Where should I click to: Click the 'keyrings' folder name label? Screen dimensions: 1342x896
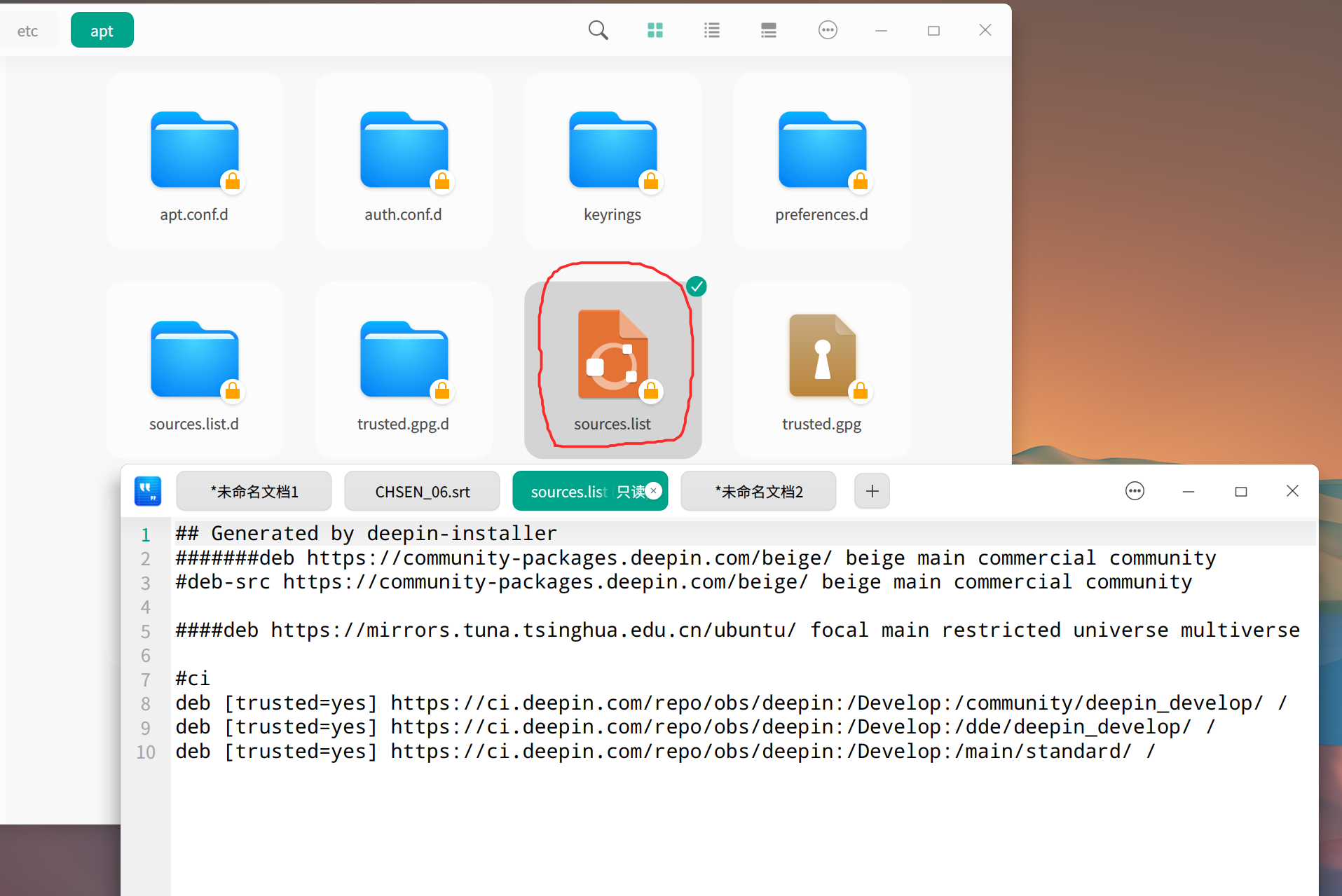612,215
